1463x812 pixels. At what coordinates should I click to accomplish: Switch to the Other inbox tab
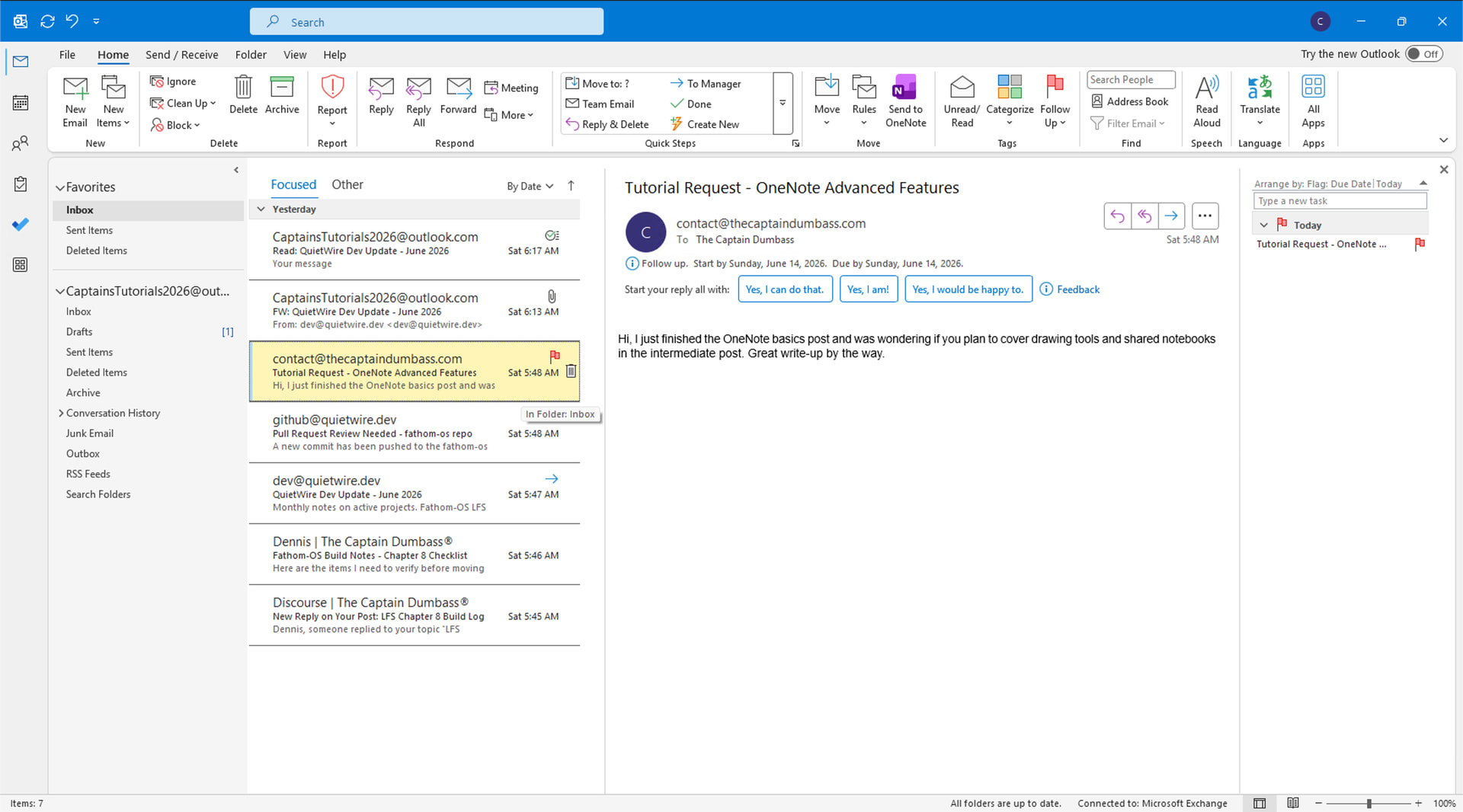(347, 184)
